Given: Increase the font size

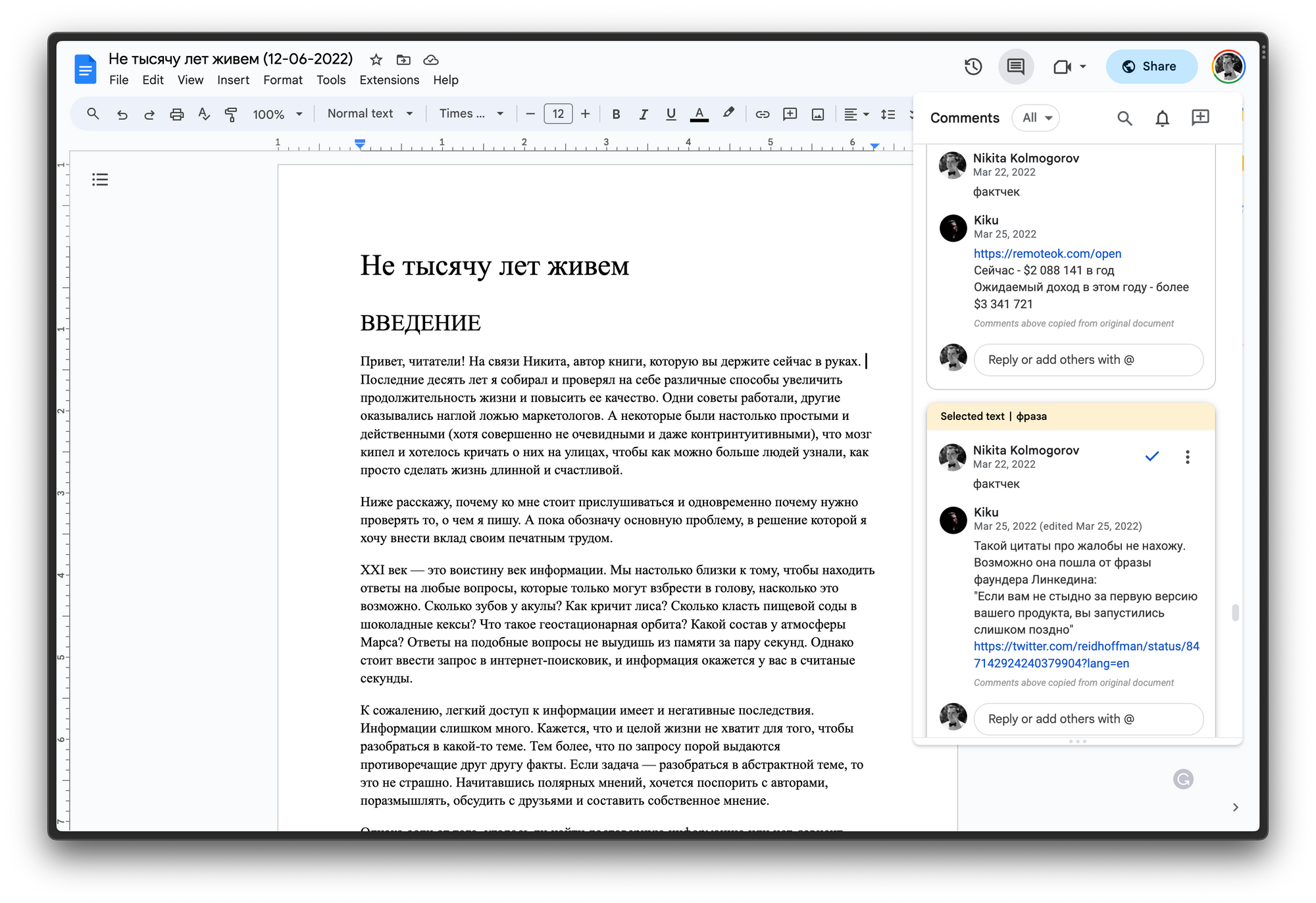Looking at the screenshot, I should point(585,114).
